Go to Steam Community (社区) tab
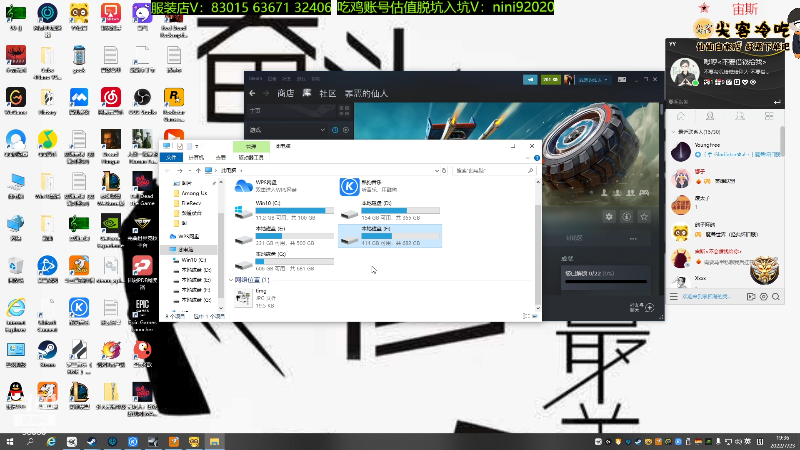Viewport: 800px width, 450px height. 328,93
